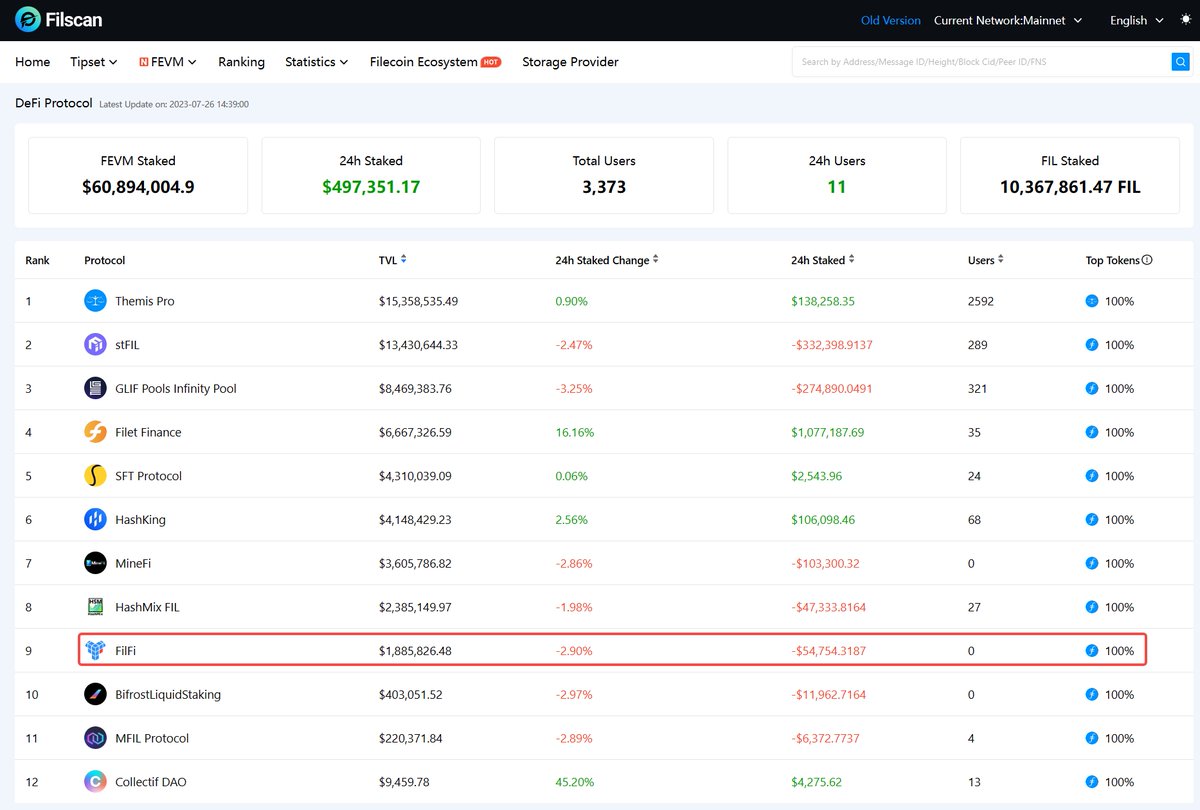This screenshot has width=1200, height=810.
Task: Open the FilFi logo
Action: click(x=96, y=651)
